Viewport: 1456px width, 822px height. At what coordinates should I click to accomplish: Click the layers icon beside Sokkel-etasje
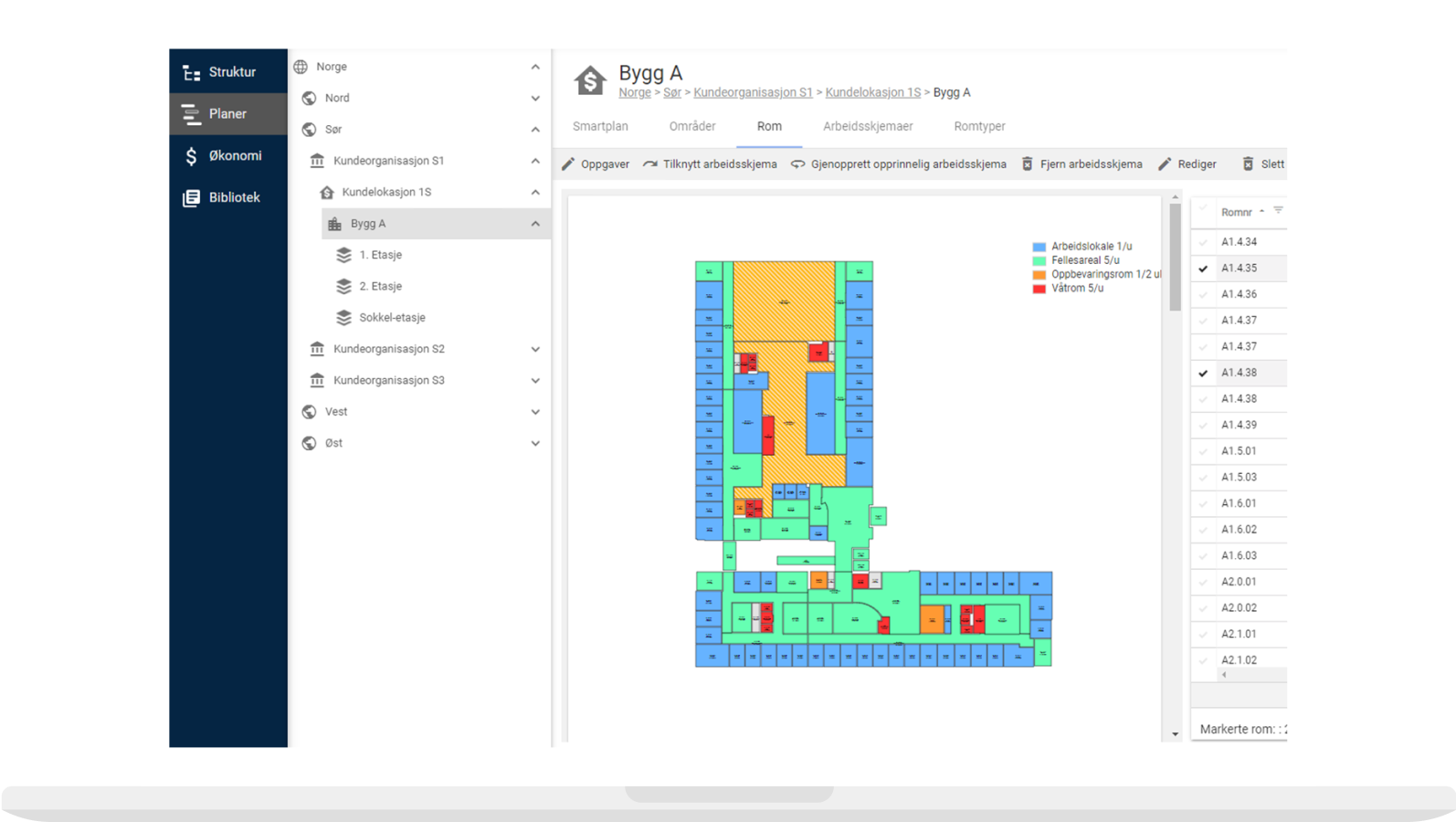pos(343,318)
